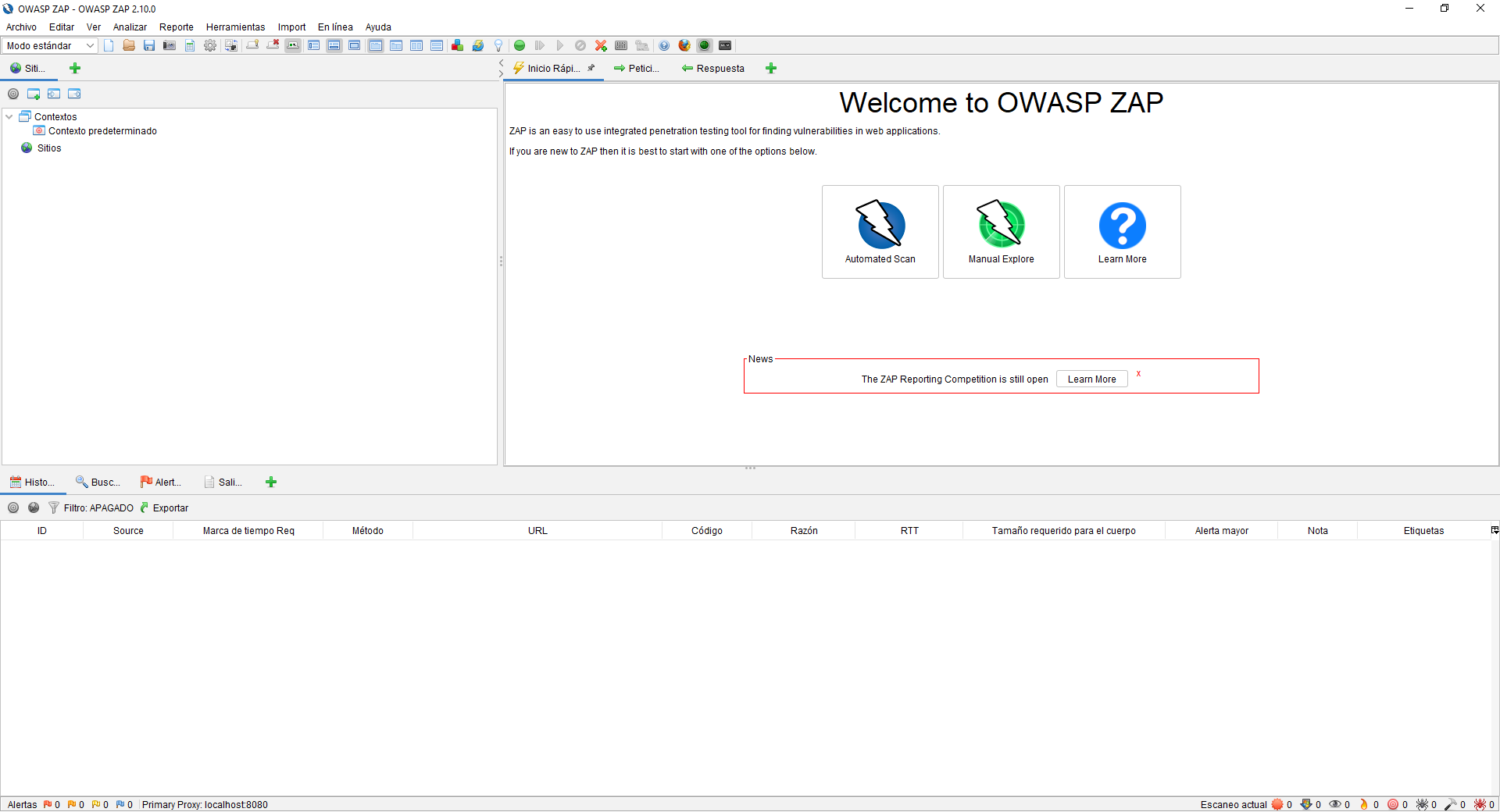Open the En línea menu
This screenshot has width=1500, height=812.
[x=335, y=27]
